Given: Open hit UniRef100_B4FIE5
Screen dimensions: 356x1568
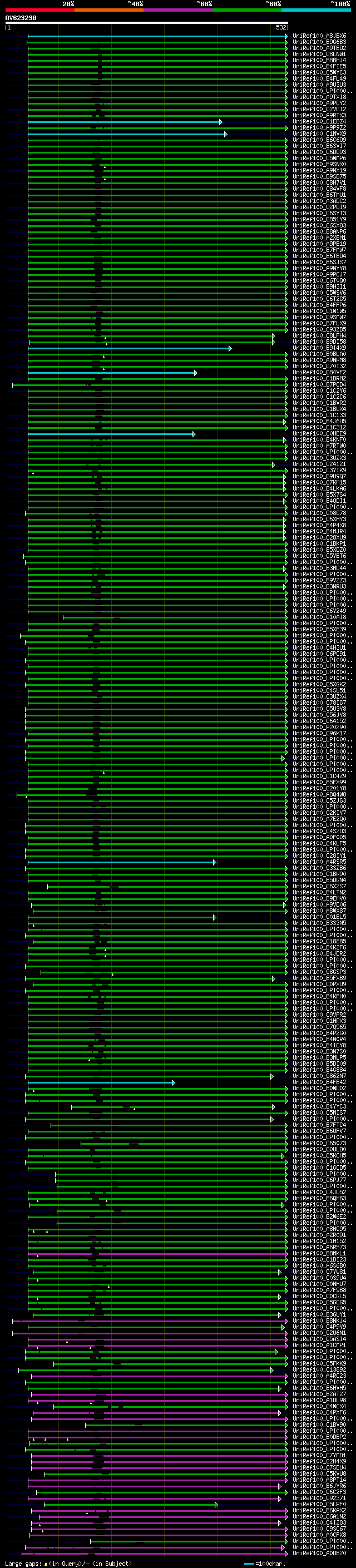Looking at the screenshot, I should point(319,66).
